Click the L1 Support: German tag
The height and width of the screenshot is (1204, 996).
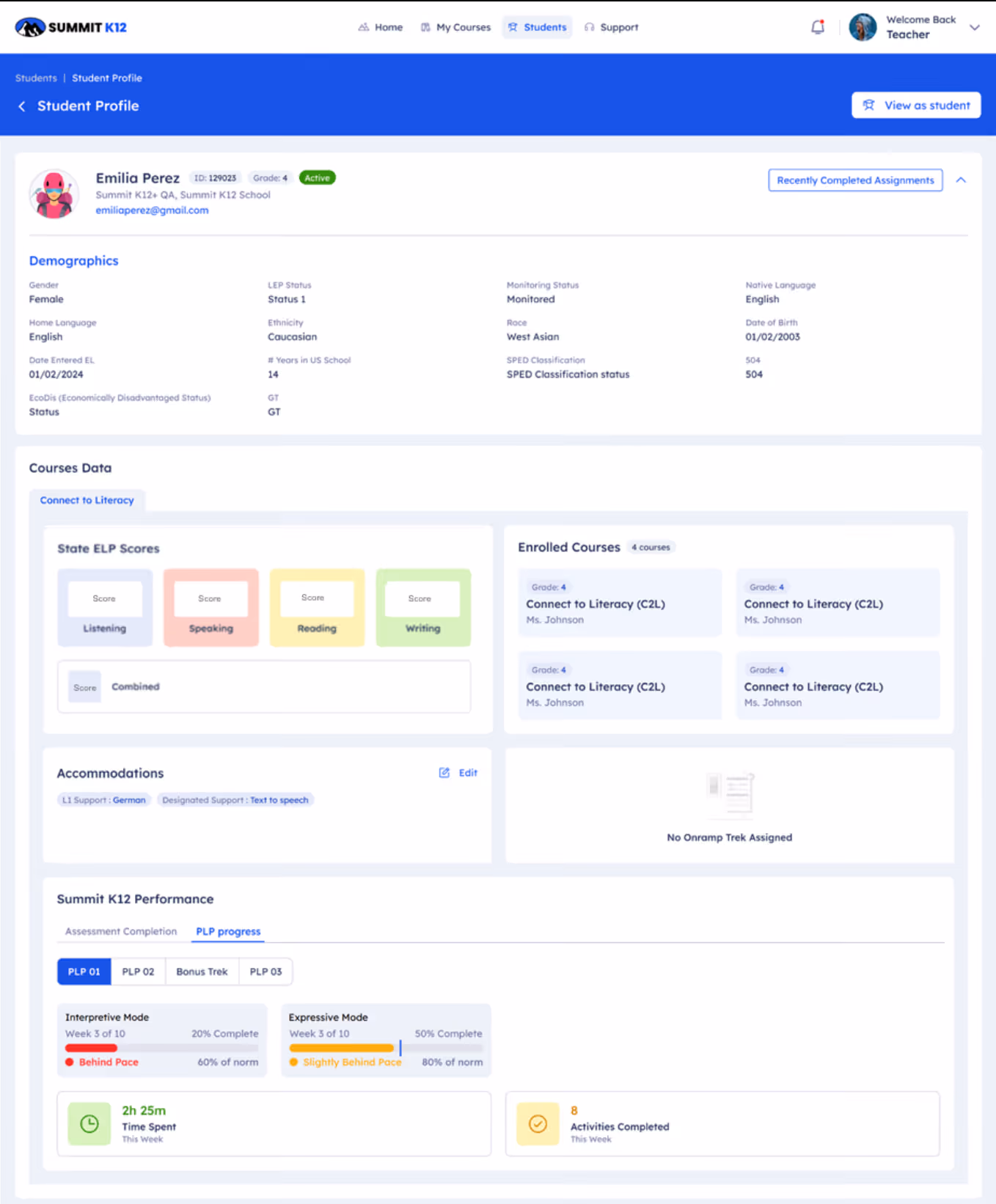pyautogui.click(x=104, y=800)
